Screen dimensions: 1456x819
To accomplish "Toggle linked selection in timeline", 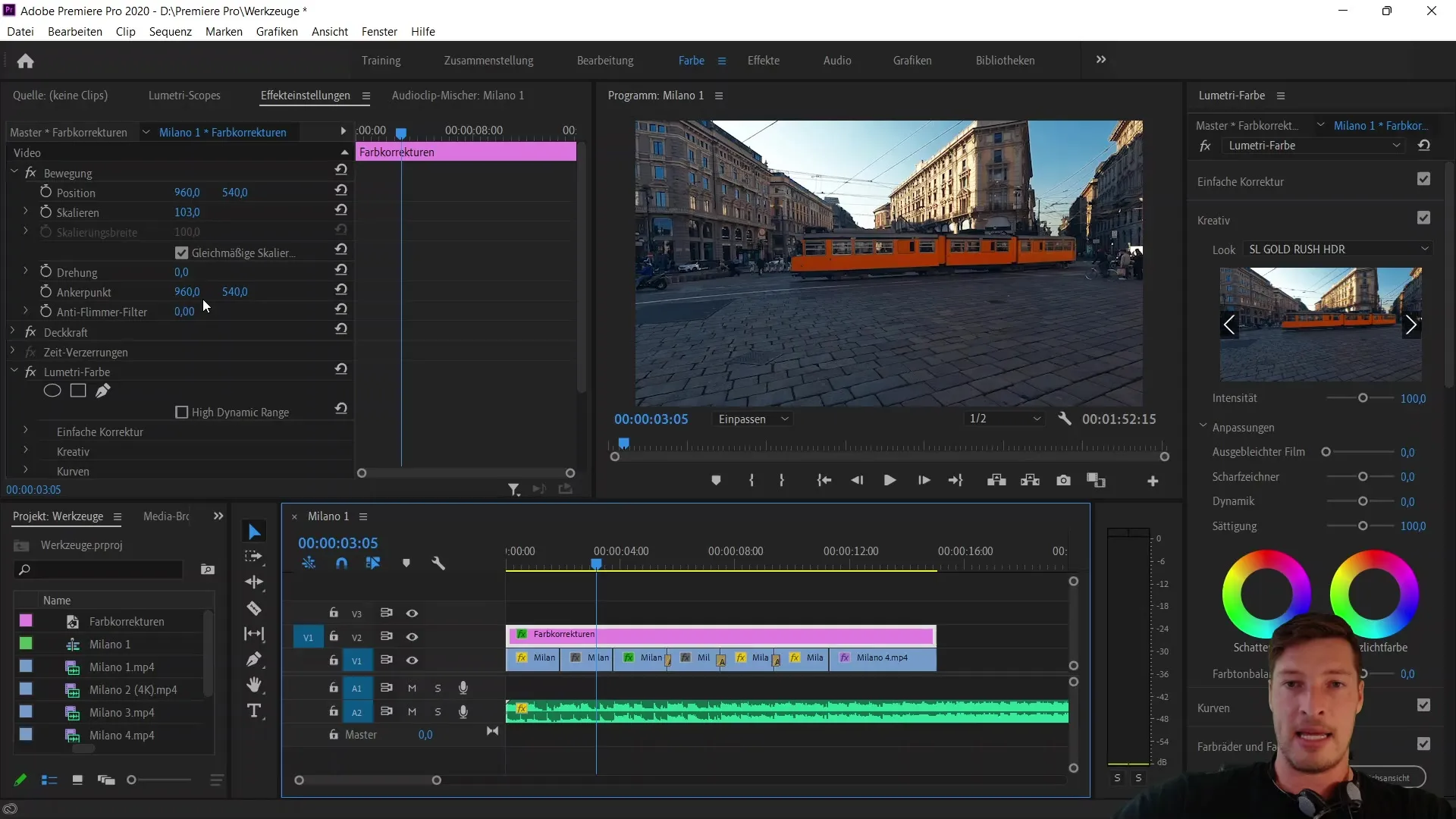I will pos(373,563).
